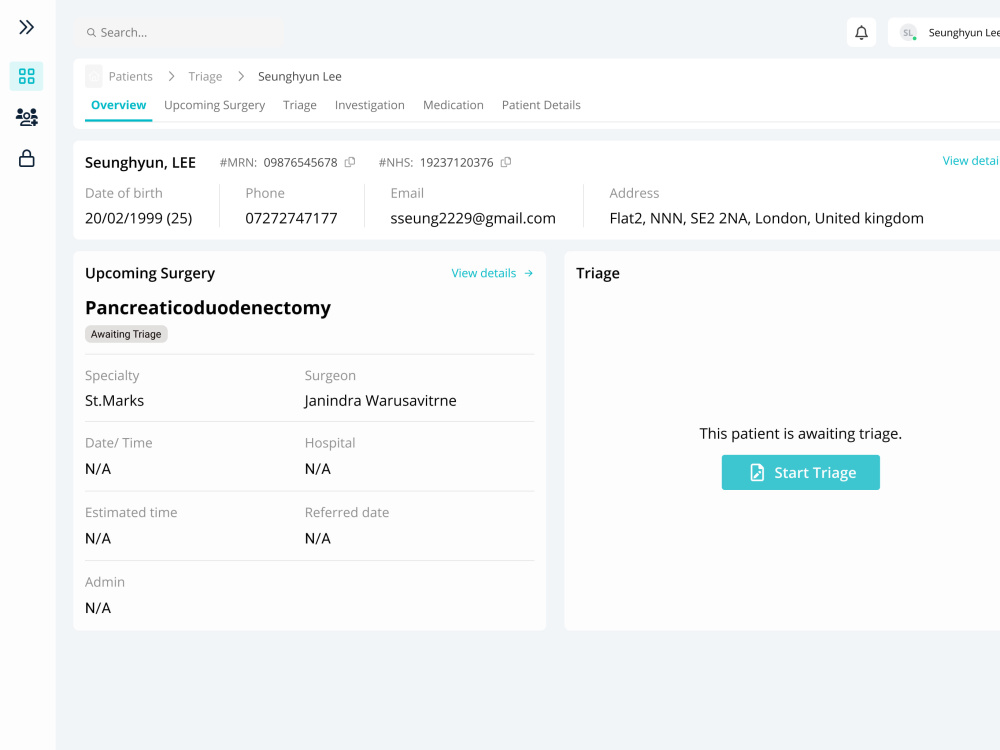Screen dimensions: 1000x750
Task: Expand the sidebar with double chevron icon
Action: (26, 27)
